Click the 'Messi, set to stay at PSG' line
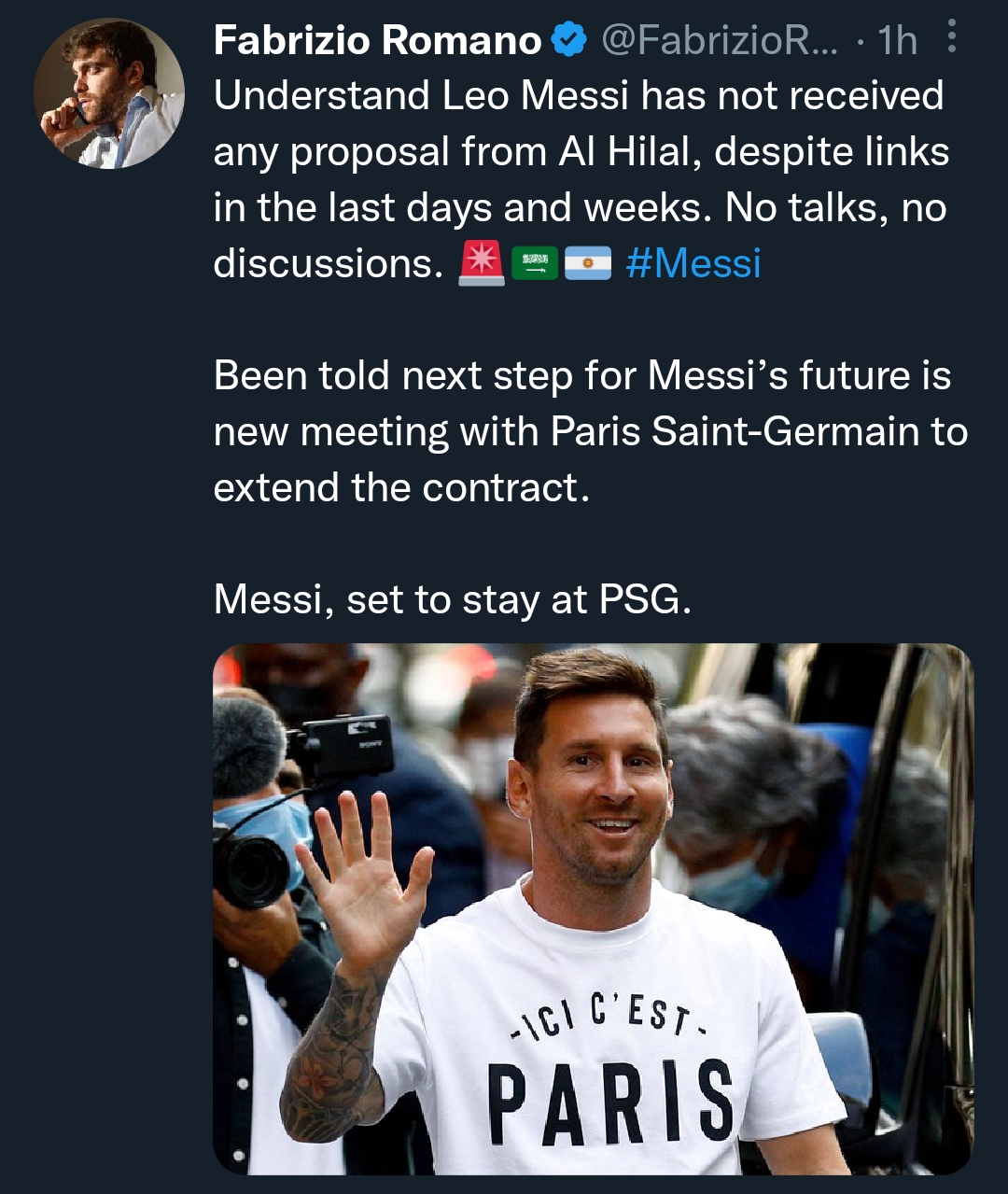 453,600
